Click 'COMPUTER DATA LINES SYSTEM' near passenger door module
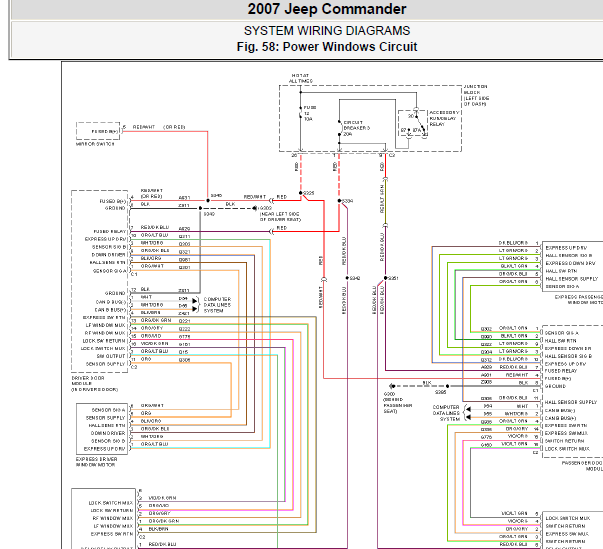 point(446,413)
